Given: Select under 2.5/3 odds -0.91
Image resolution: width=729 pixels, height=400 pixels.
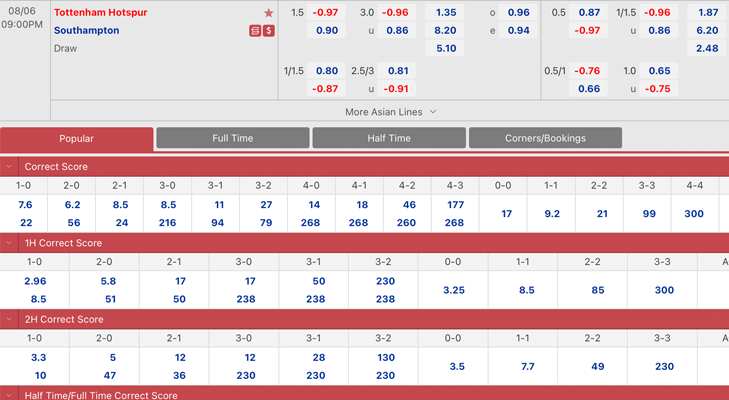Looking at the screenshot, I should [397, 88].
